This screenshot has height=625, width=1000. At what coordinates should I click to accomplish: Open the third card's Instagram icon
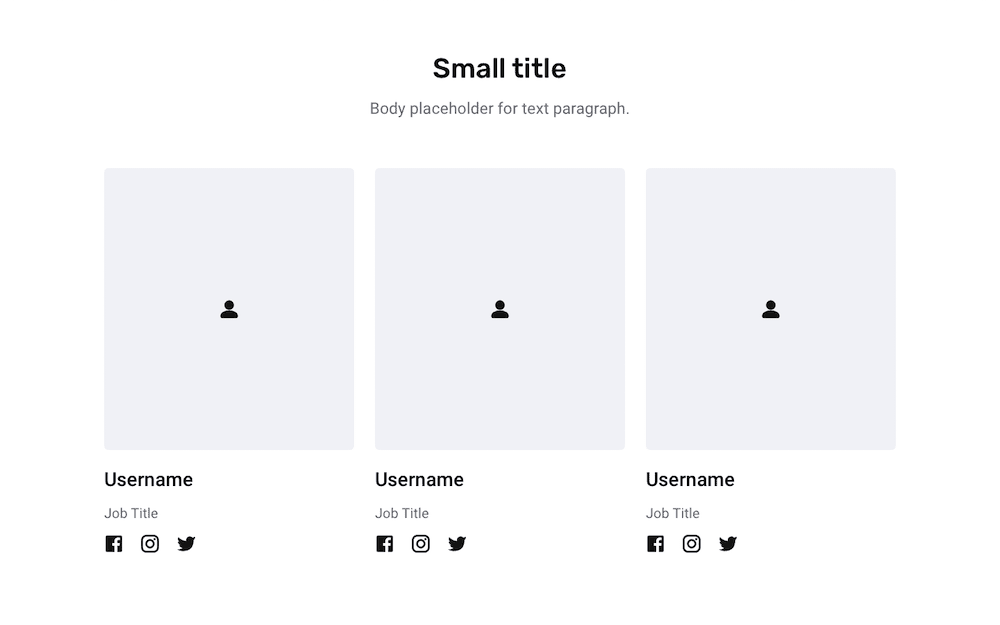[692, 543]
